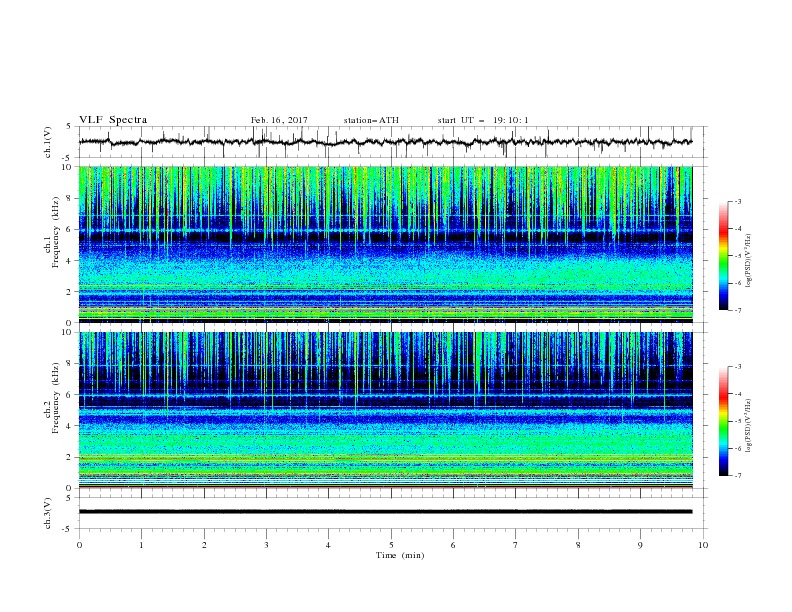Click the ch.1 frequency axis "4" tick label
The height and width of the screenshot is (612, 792).
pyautogui.click(x=70, y=261)
